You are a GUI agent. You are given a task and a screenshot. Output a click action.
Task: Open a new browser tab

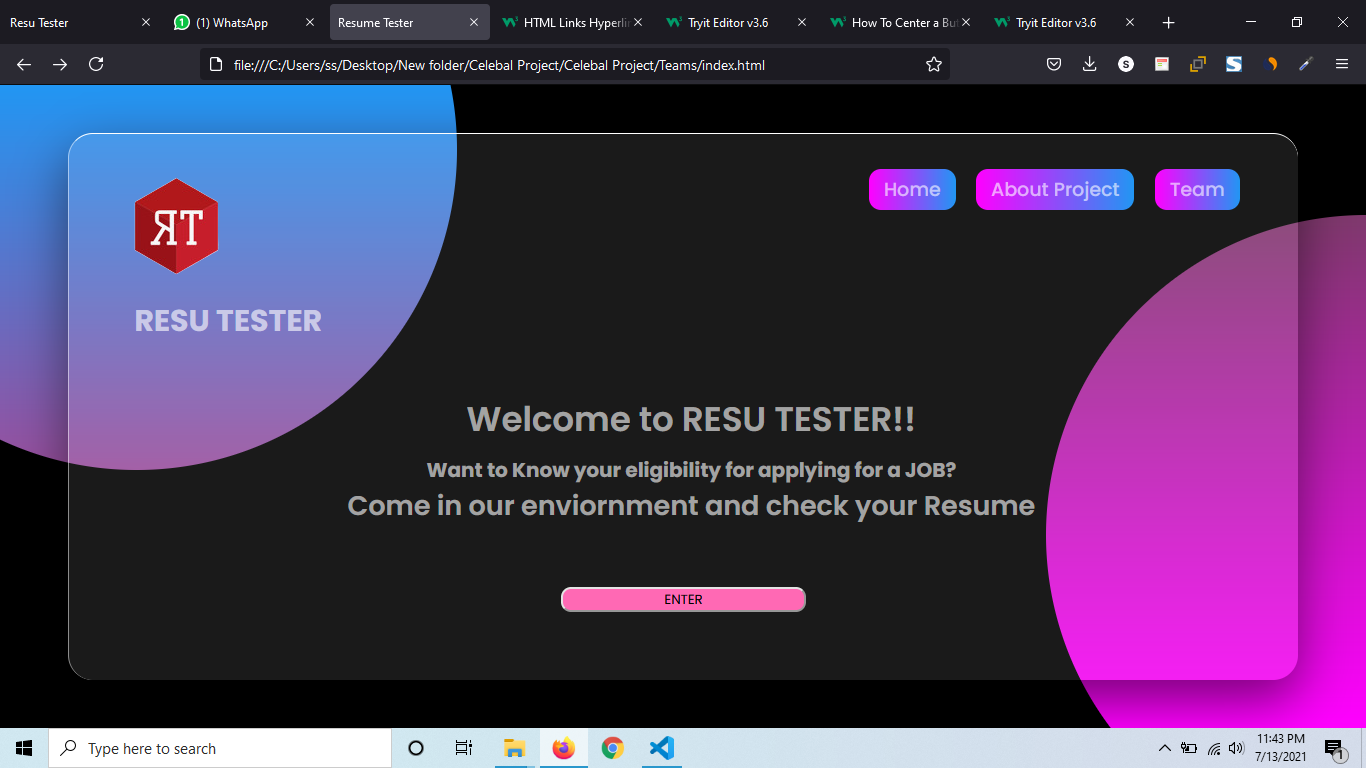click(x=1168, y=21)
